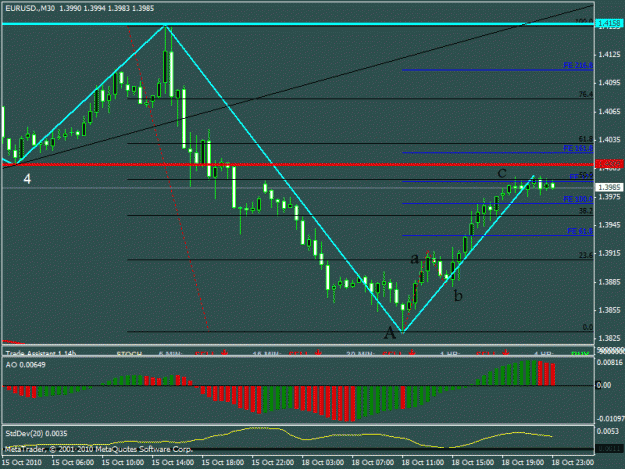Click the AO 0.00649 indicator label
Image resolution: width=625 pixels, height=469 pixels.
26,365
